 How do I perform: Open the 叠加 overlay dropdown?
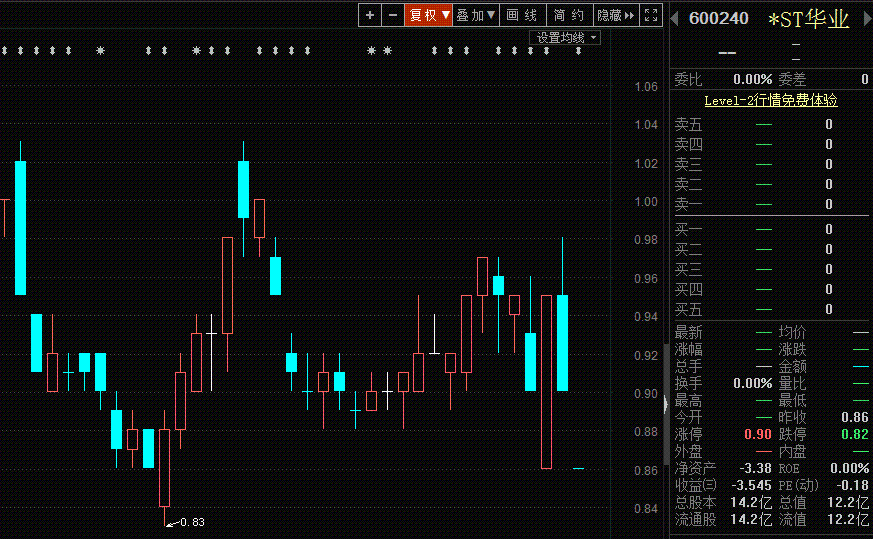point(476,15)
